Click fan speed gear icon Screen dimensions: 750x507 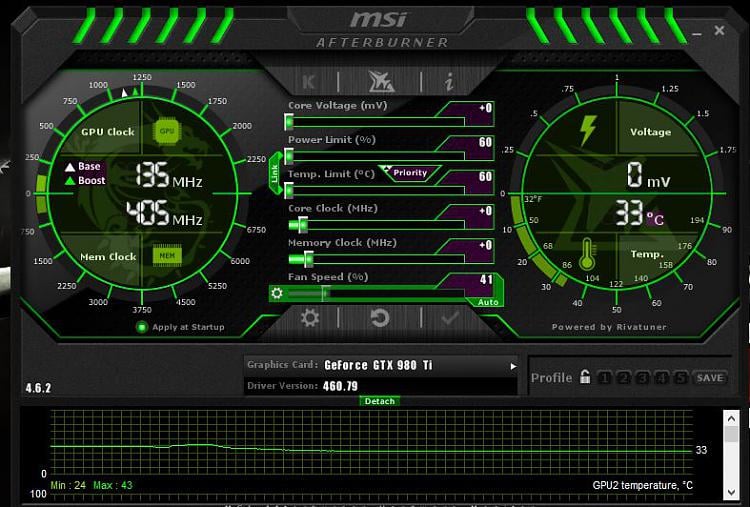pos(277,293)
